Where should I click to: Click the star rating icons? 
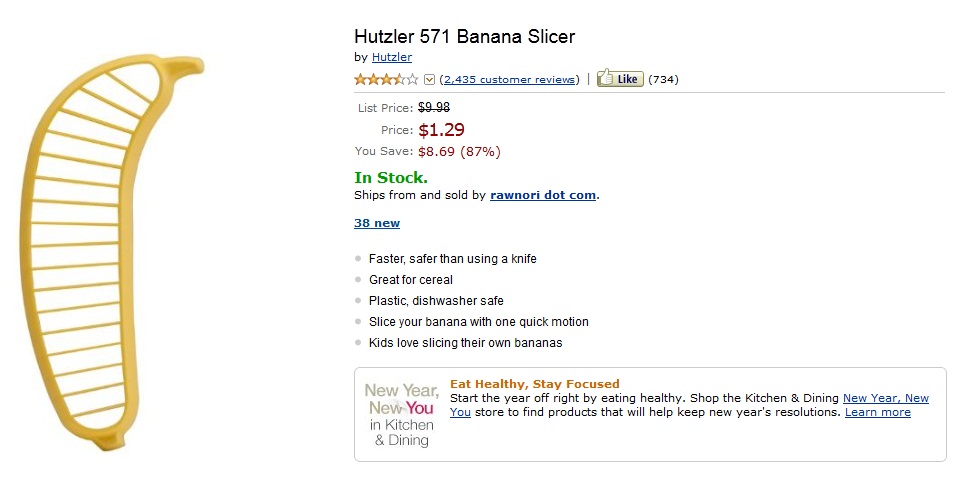click(386, 80)
